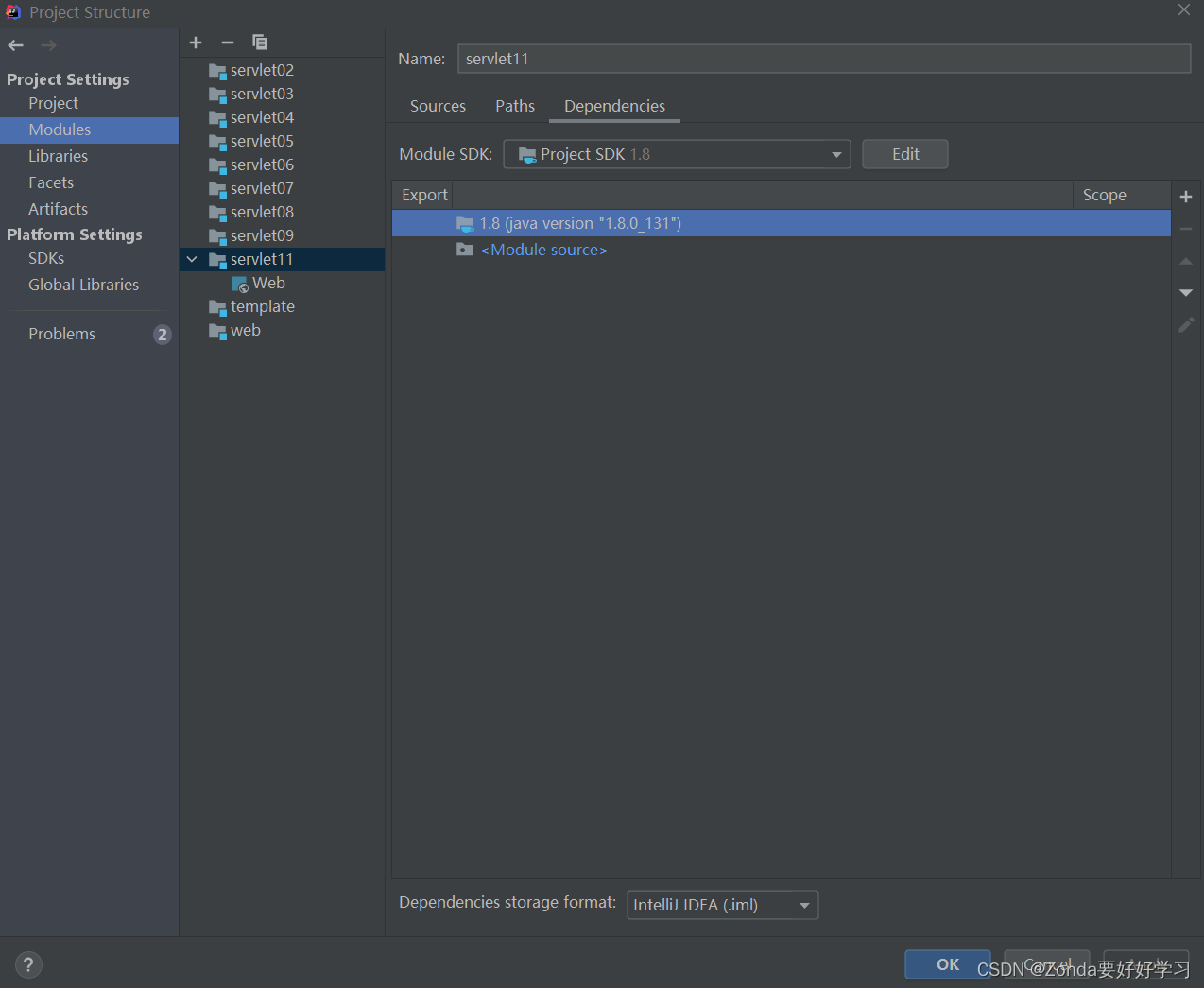Select the Module source dependency row

(x=782, y=250)
